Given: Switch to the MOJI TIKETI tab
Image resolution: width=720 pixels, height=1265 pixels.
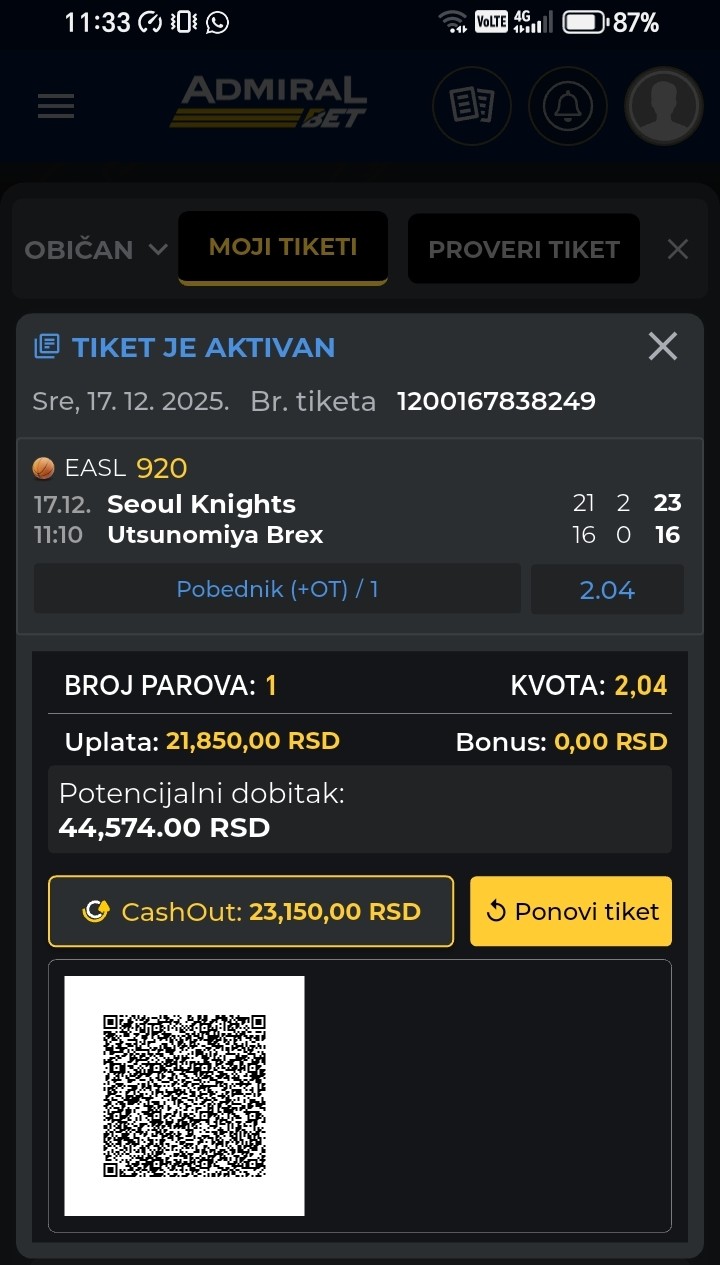Looking at the screenshot, I should pos(283,248).
